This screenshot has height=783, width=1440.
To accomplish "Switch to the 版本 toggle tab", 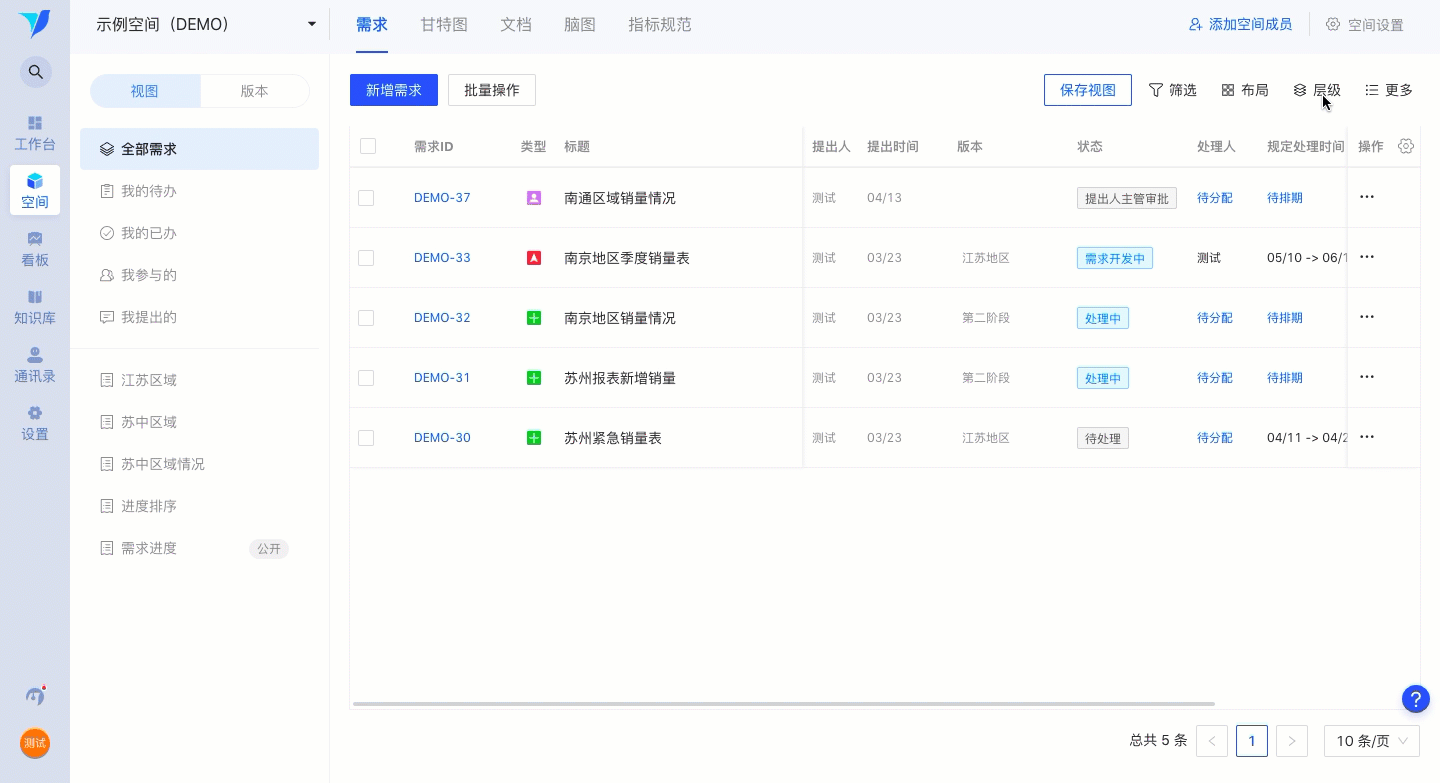I will 253,91.
